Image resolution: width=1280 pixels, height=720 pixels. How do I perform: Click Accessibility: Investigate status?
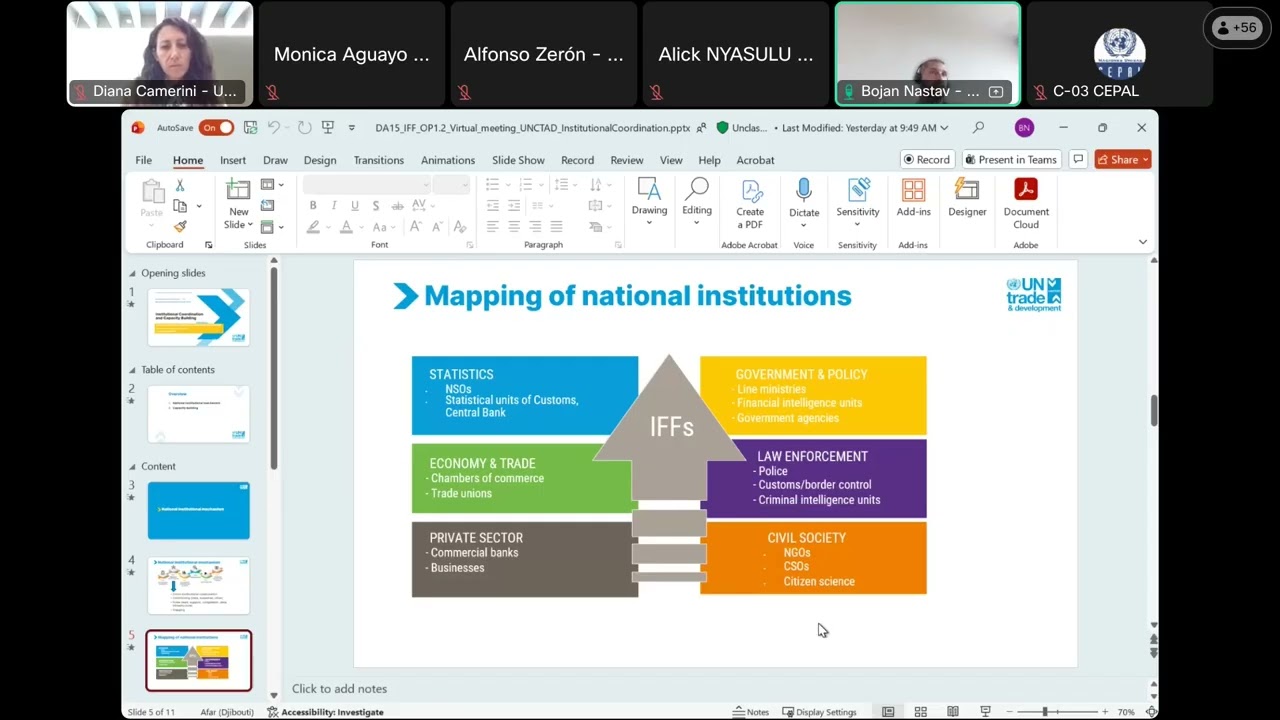[x=325, y=712]
